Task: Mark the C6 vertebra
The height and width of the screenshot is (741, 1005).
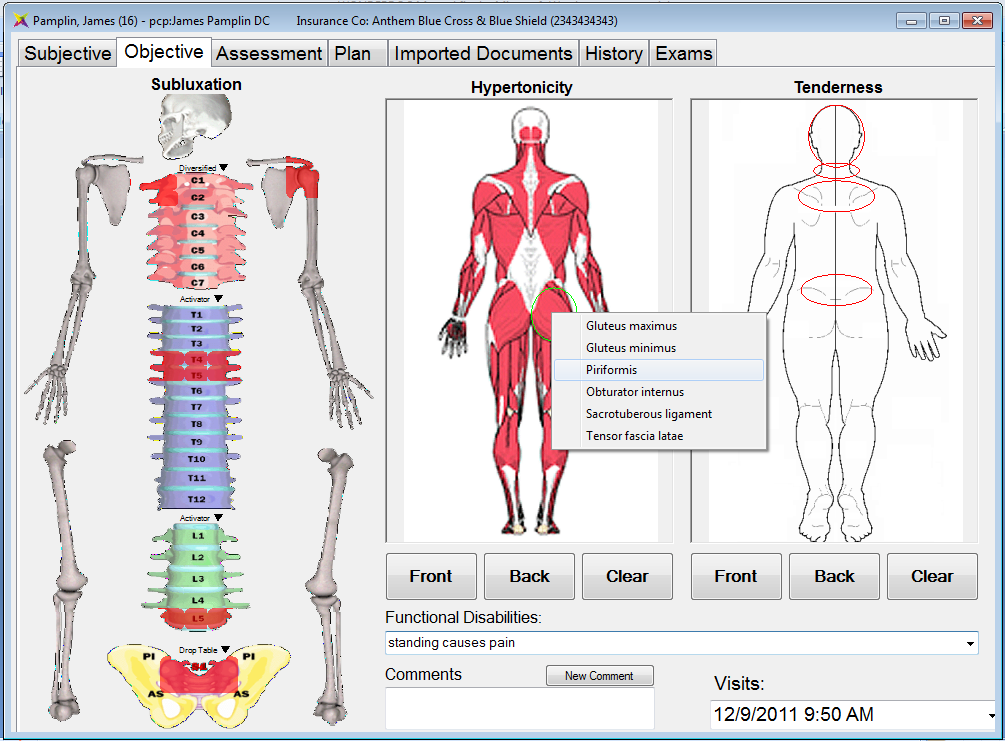Action: click(x=197, y=267)
